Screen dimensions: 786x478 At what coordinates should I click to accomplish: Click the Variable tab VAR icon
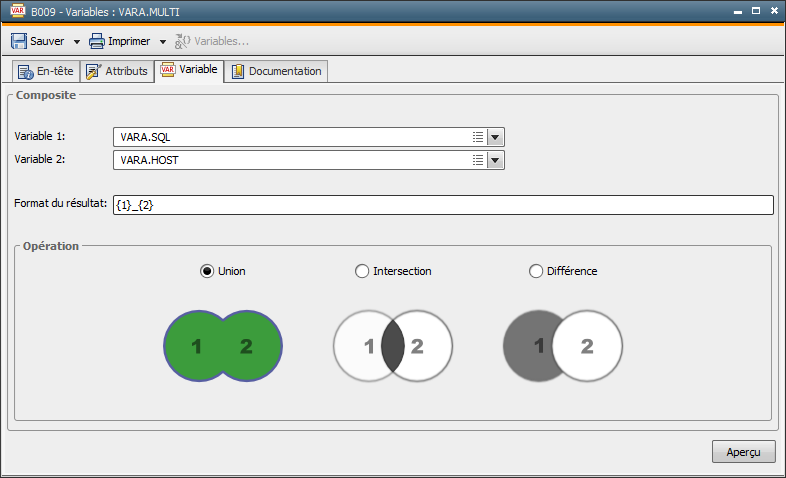coord(168,70)
